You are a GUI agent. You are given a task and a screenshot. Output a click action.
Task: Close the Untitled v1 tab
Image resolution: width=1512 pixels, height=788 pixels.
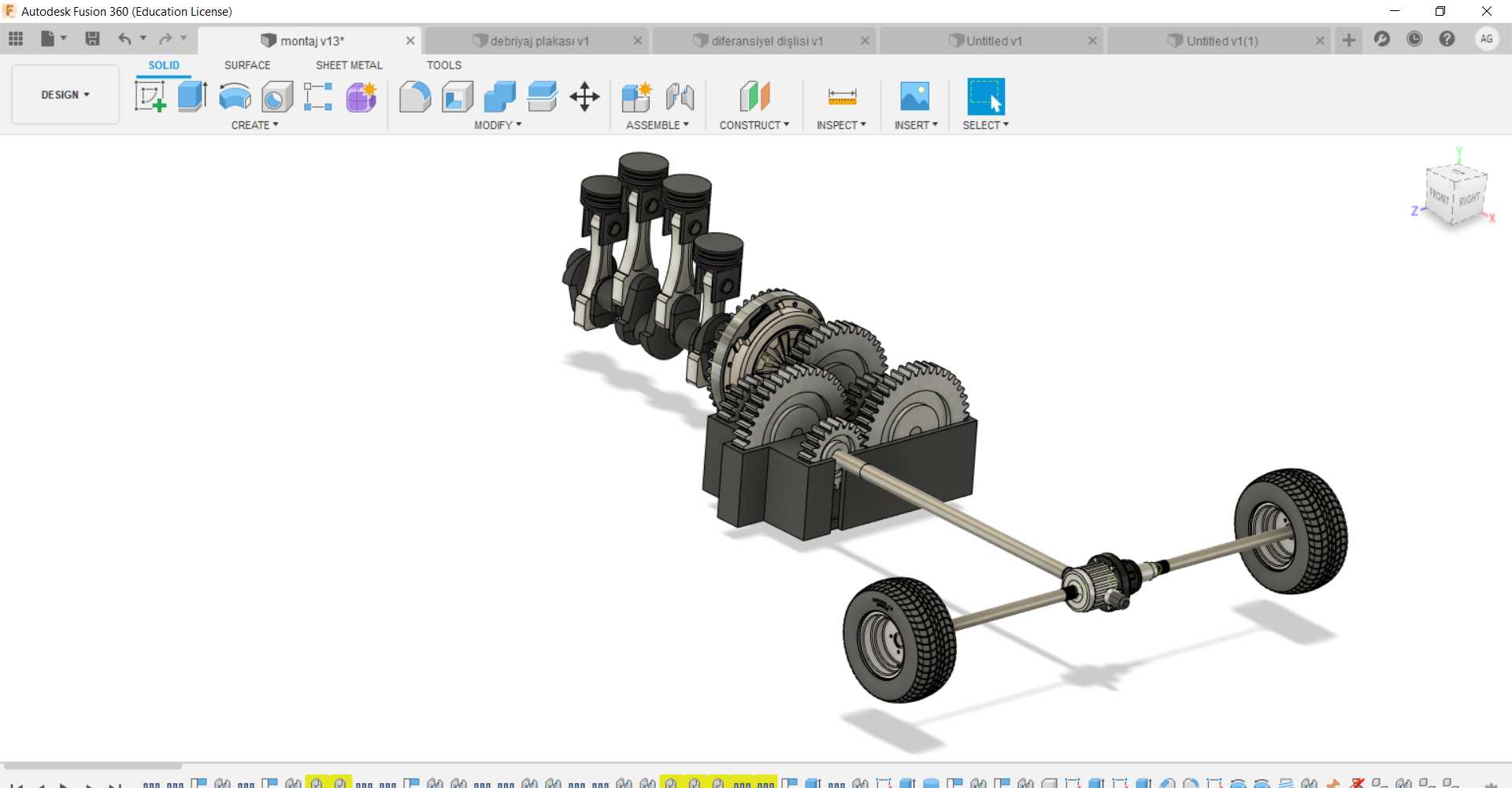(x=1093, y=41)
